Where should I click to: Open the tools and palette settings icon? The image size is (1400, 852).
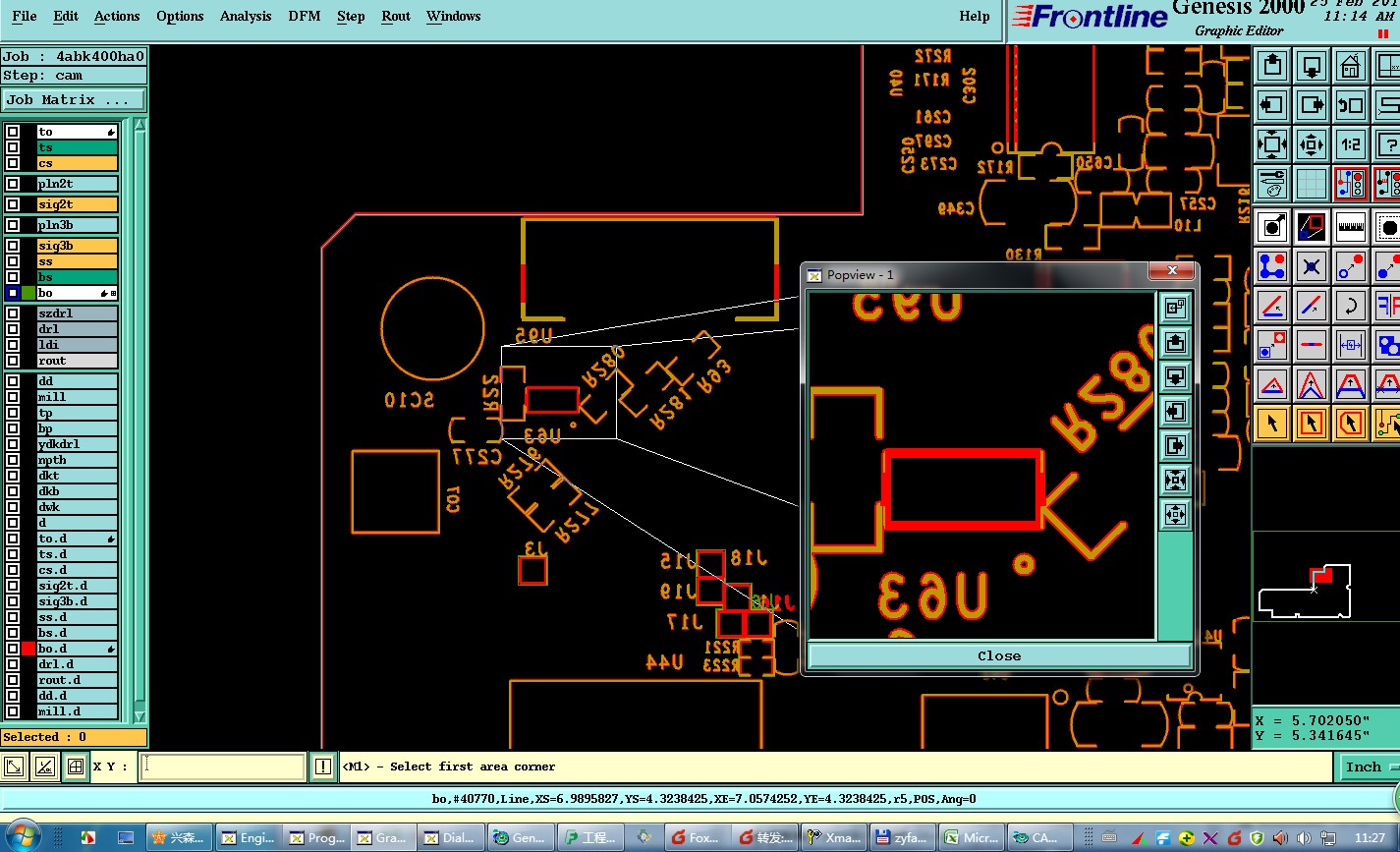(1272, 183)
